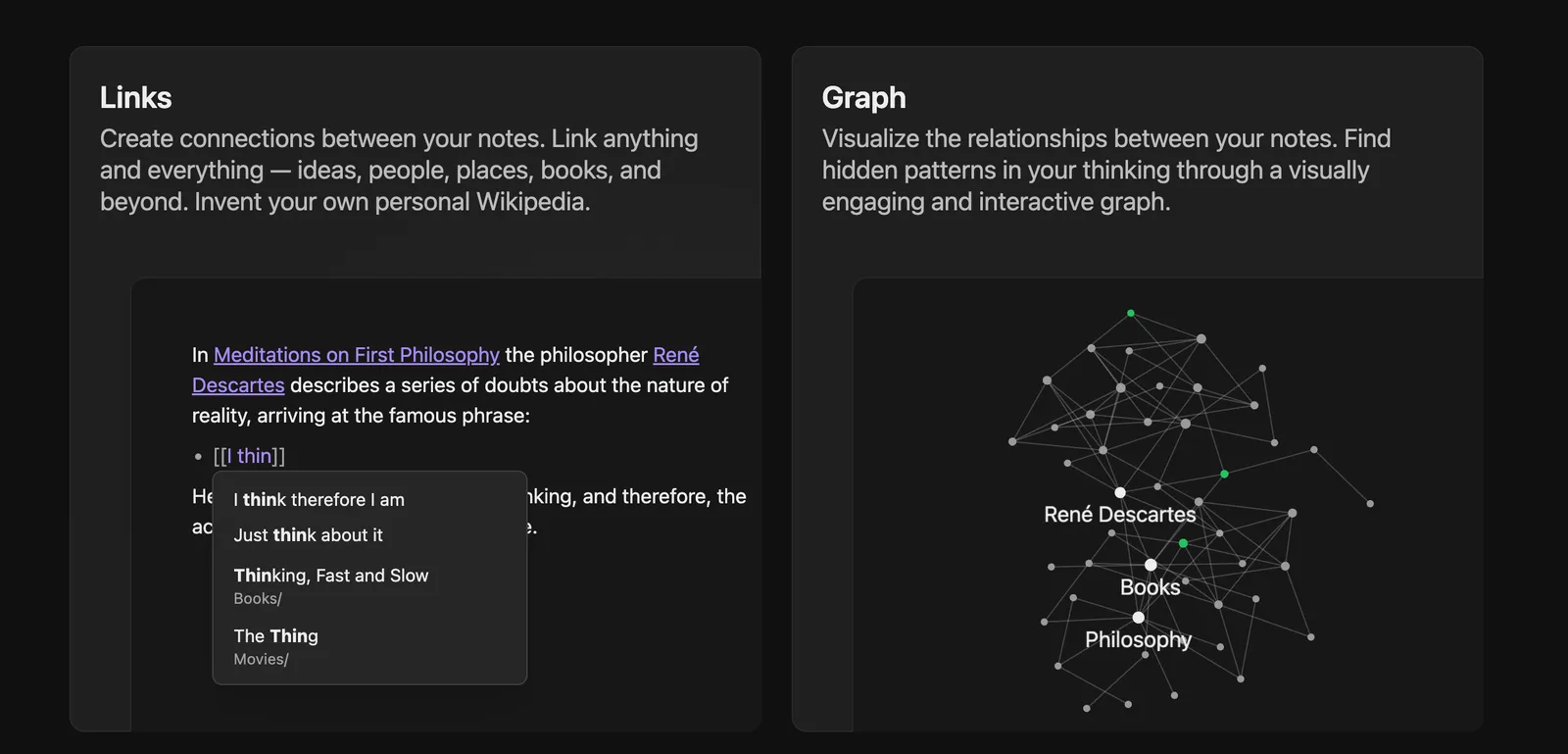This screenshot has width=1568, height=754.
Task: Select the René Descartes graph node
Action: point(1120,492)
